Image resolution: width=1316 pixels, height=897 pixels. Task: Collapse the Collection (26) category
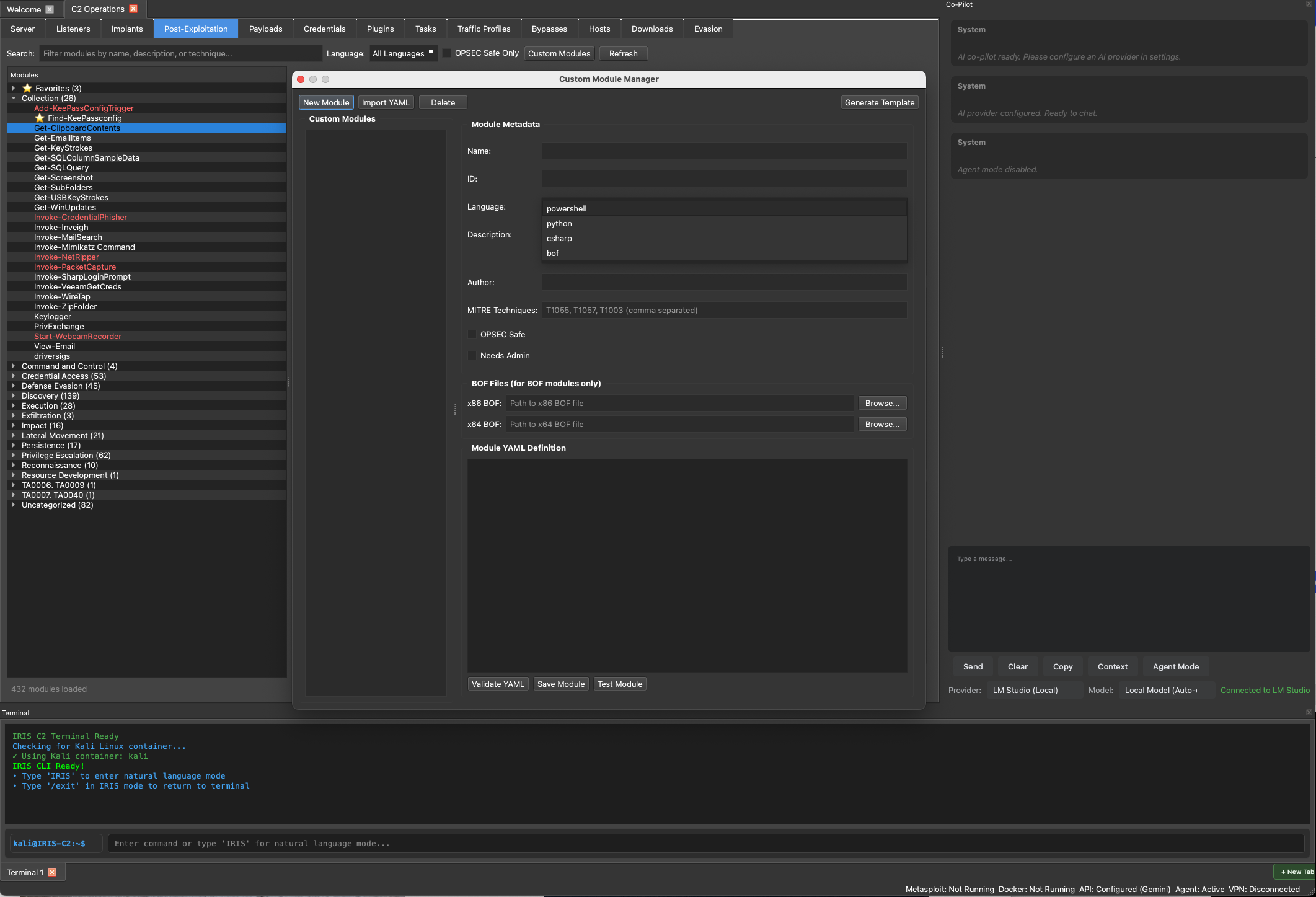tap(14, 98)
